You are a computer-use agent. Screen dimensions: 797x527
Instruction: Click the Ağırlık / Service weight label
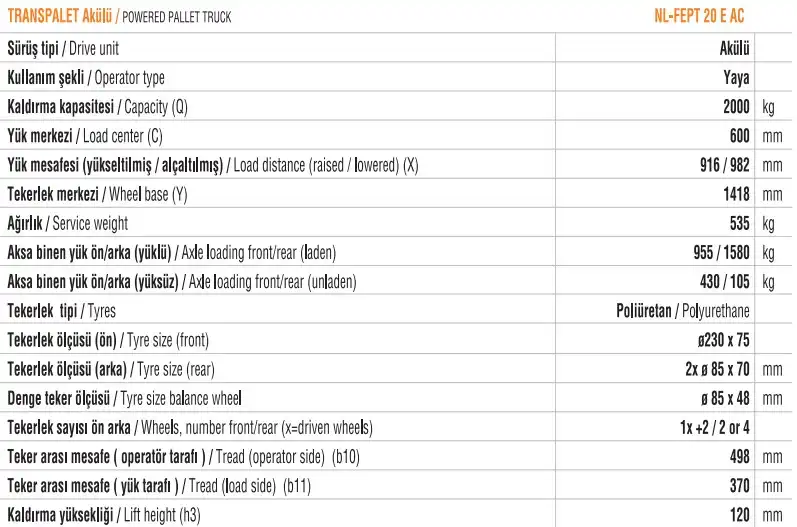[x=68, y=223]
